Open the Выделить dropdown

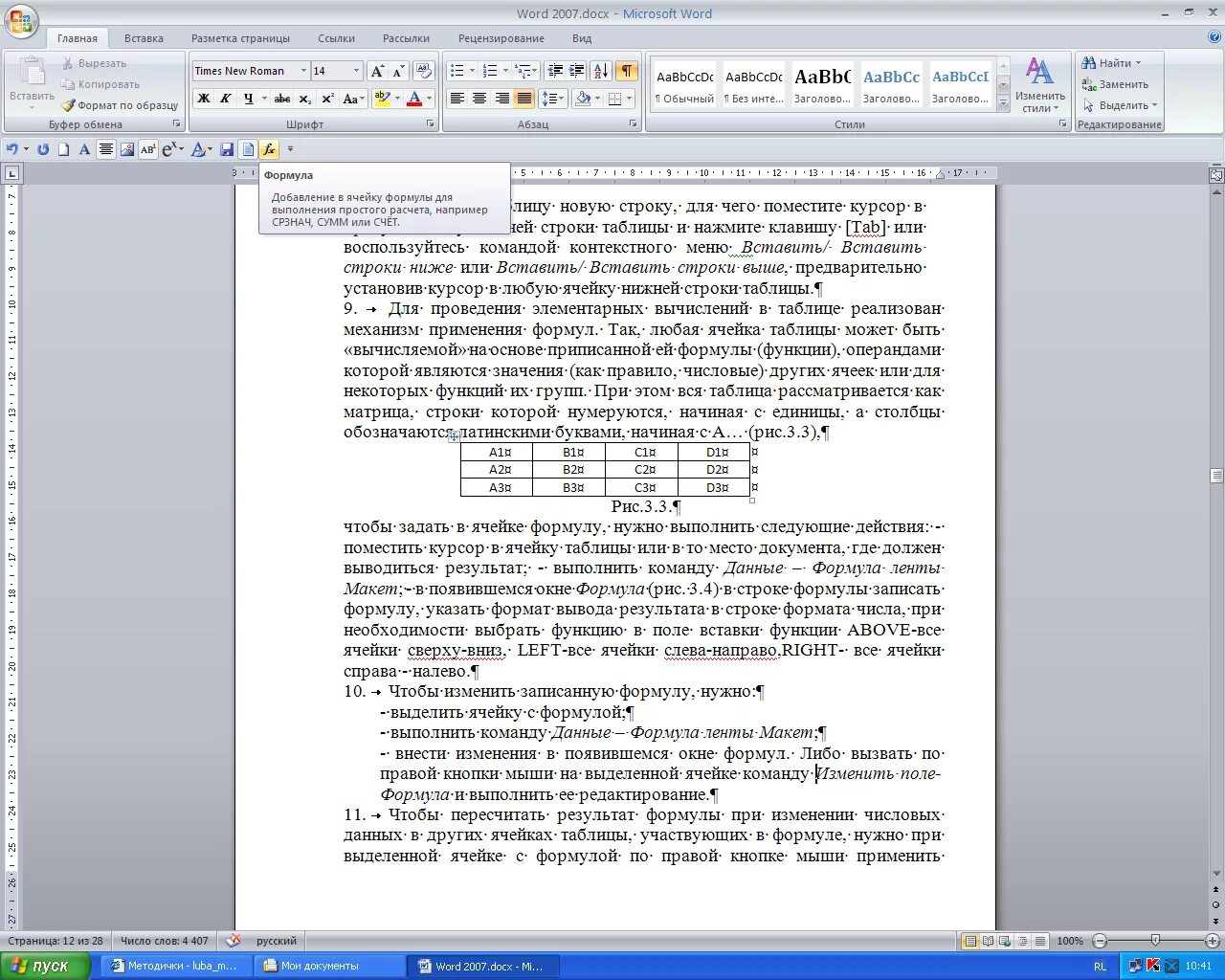click(x=1120, y=105)
